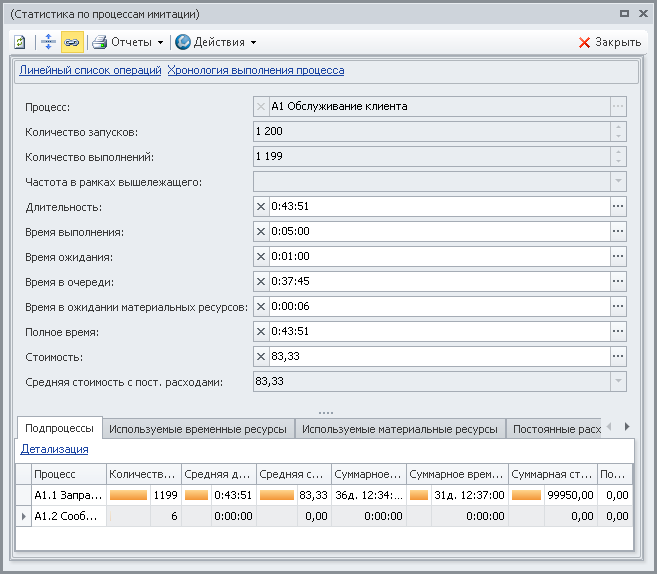Switch to Используемые временные ресурсы tab
657x574 pixels.
[198, 429]
